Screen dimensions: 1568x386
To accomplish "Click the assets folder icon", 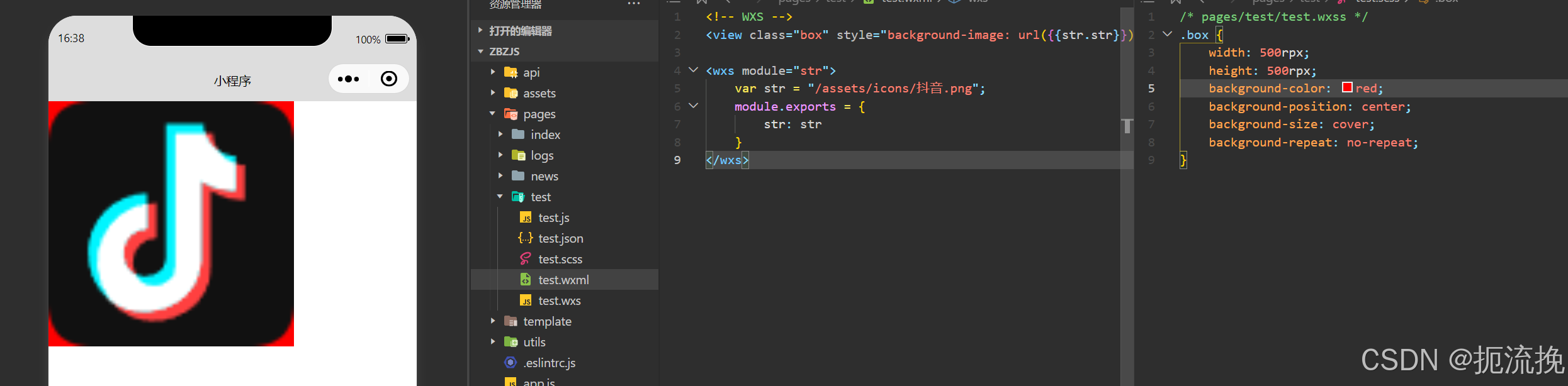I will pyautogui.click(x=510, y=93).
